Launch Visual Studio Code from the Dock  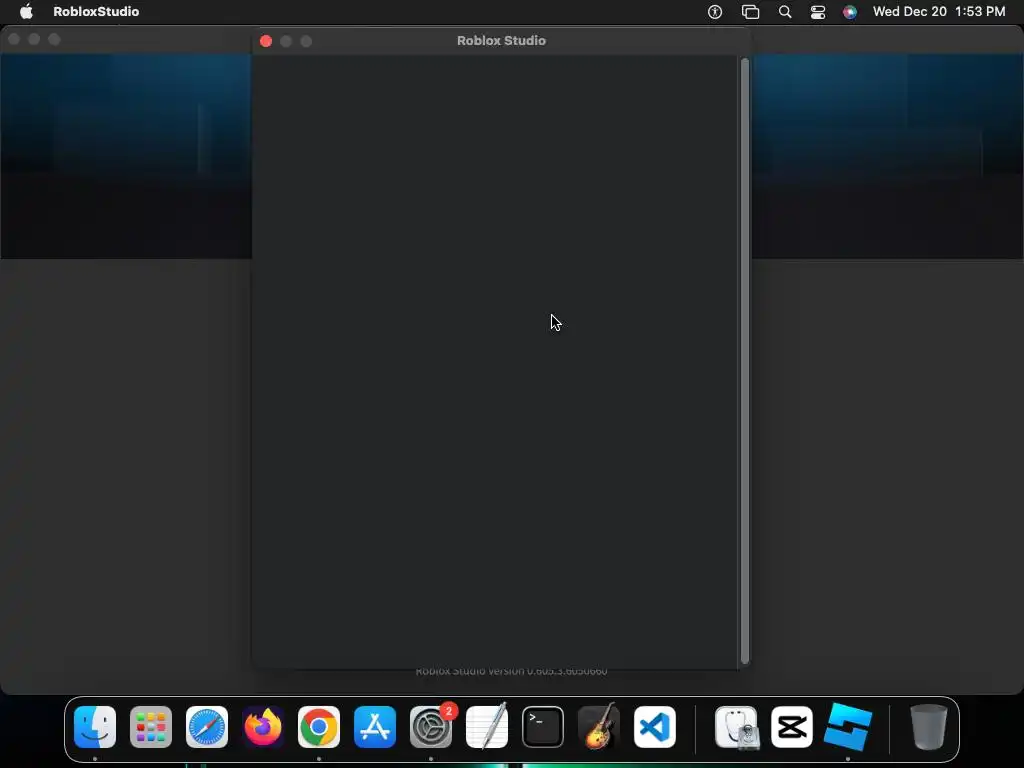(655, 726)
